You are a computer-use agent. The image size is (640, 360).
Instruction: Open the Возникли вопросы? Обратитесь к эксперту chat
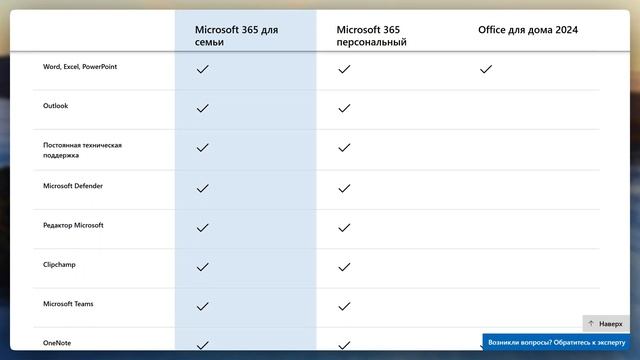click(556, 342)
